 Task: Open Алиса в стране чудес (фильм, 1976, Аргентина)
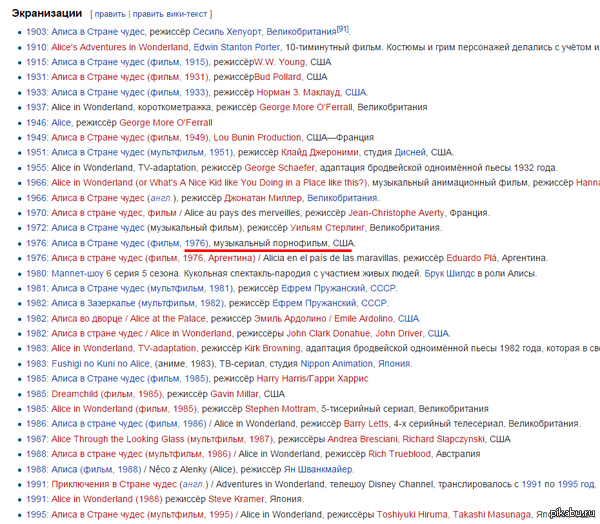(x=153, y=258)
